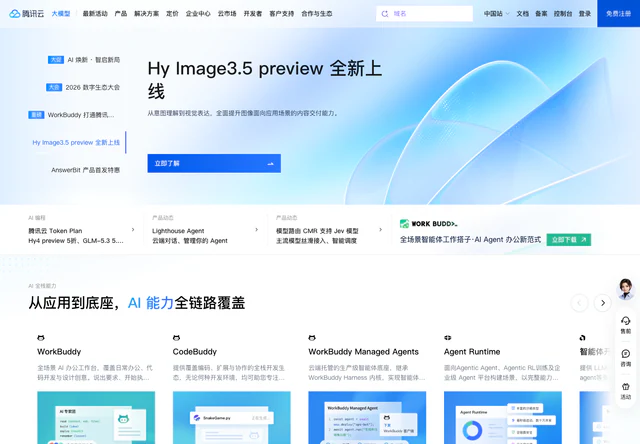The image size is (640, 444).
Task: Open Lighthouse Agent news item
Action: (190, 235)
